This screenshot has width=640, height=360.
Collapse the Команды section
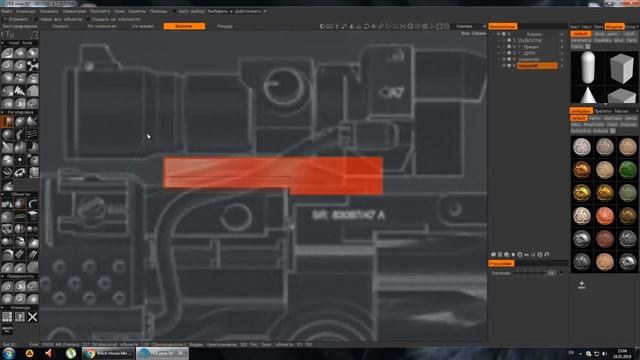[2, 307]
